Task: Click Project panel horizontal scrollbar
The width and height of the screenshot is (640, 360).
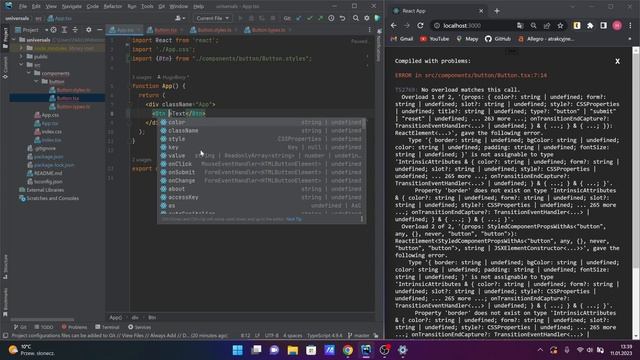Action: coord(42,320)
